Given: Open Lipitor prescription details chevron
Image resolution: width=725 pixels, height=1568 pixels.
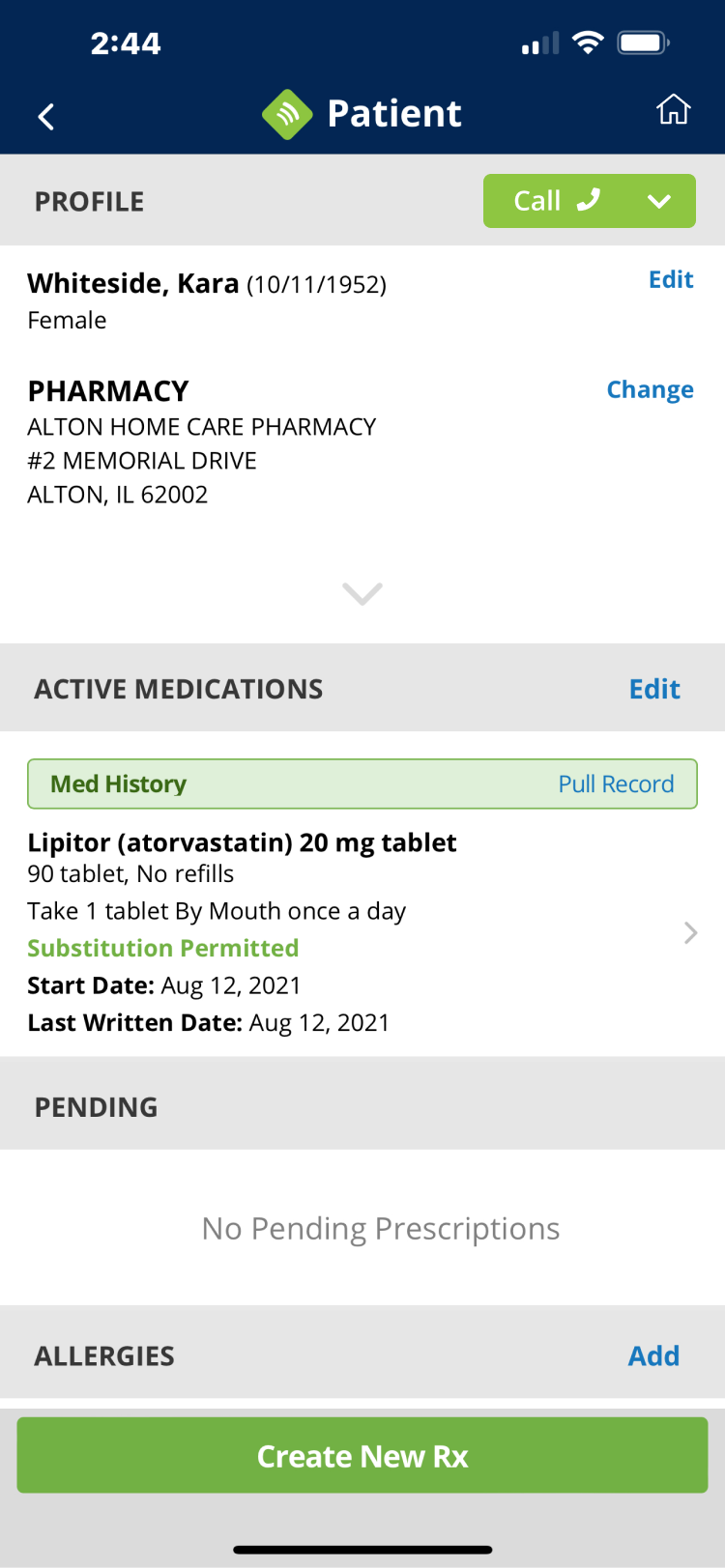Looking at the screenshot, I should 690,932.
